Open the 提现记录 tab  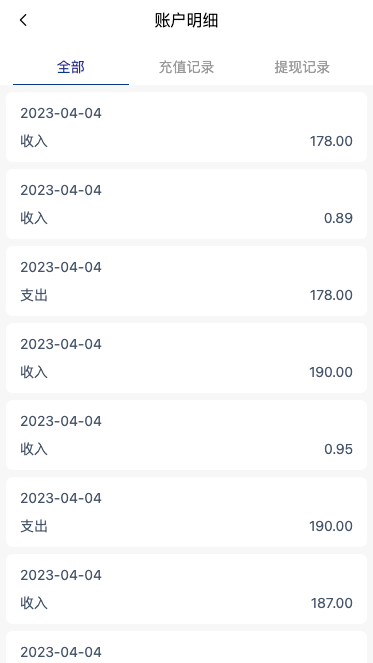coord(302,67)
